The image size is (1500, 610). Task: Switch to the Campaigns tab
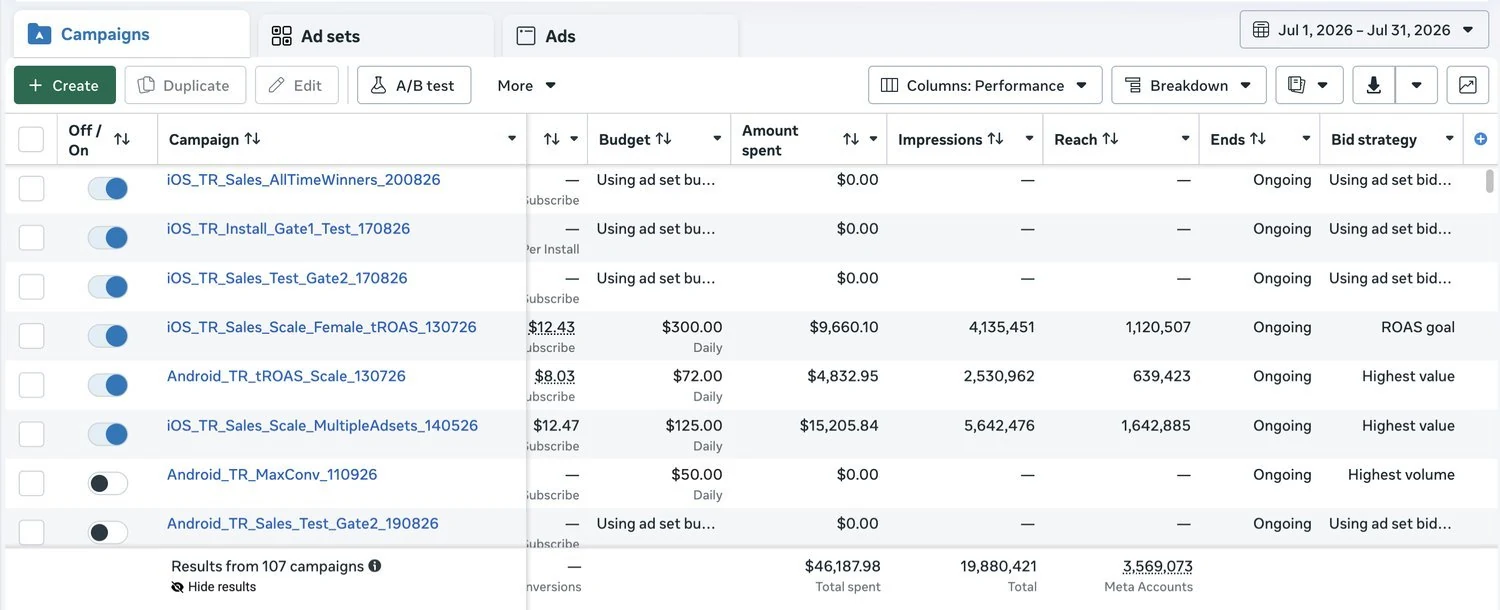[x=131, y=34]
